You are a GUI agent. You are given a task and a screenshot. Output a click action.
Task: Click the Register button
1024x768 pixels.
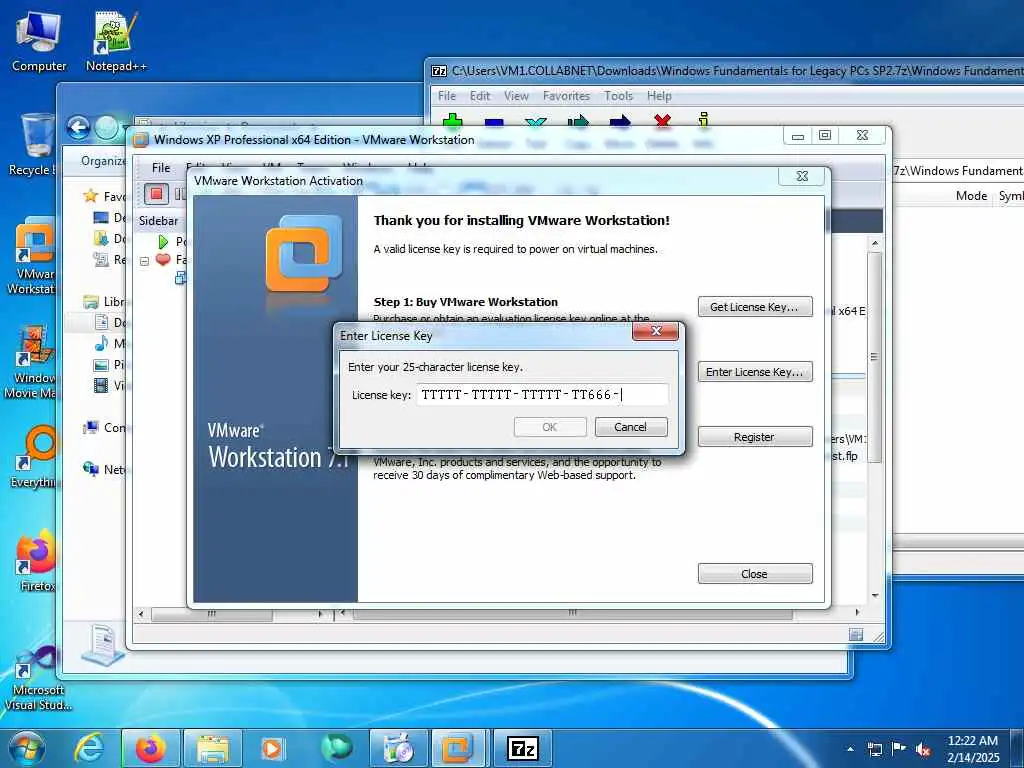(x=755, y=437)
